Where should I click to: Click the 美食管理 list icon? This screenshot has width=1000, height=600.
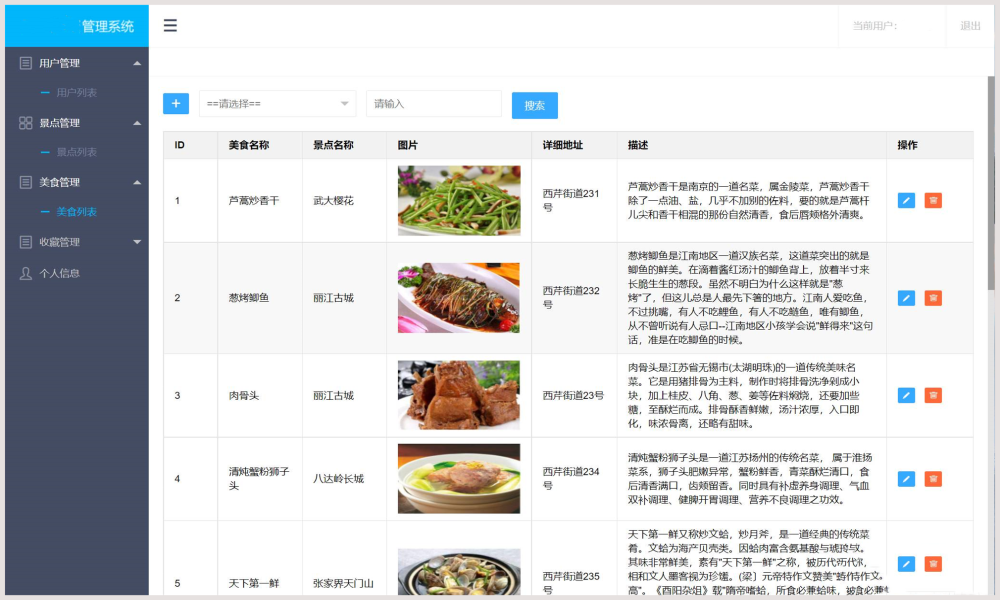tap(26, 182)
